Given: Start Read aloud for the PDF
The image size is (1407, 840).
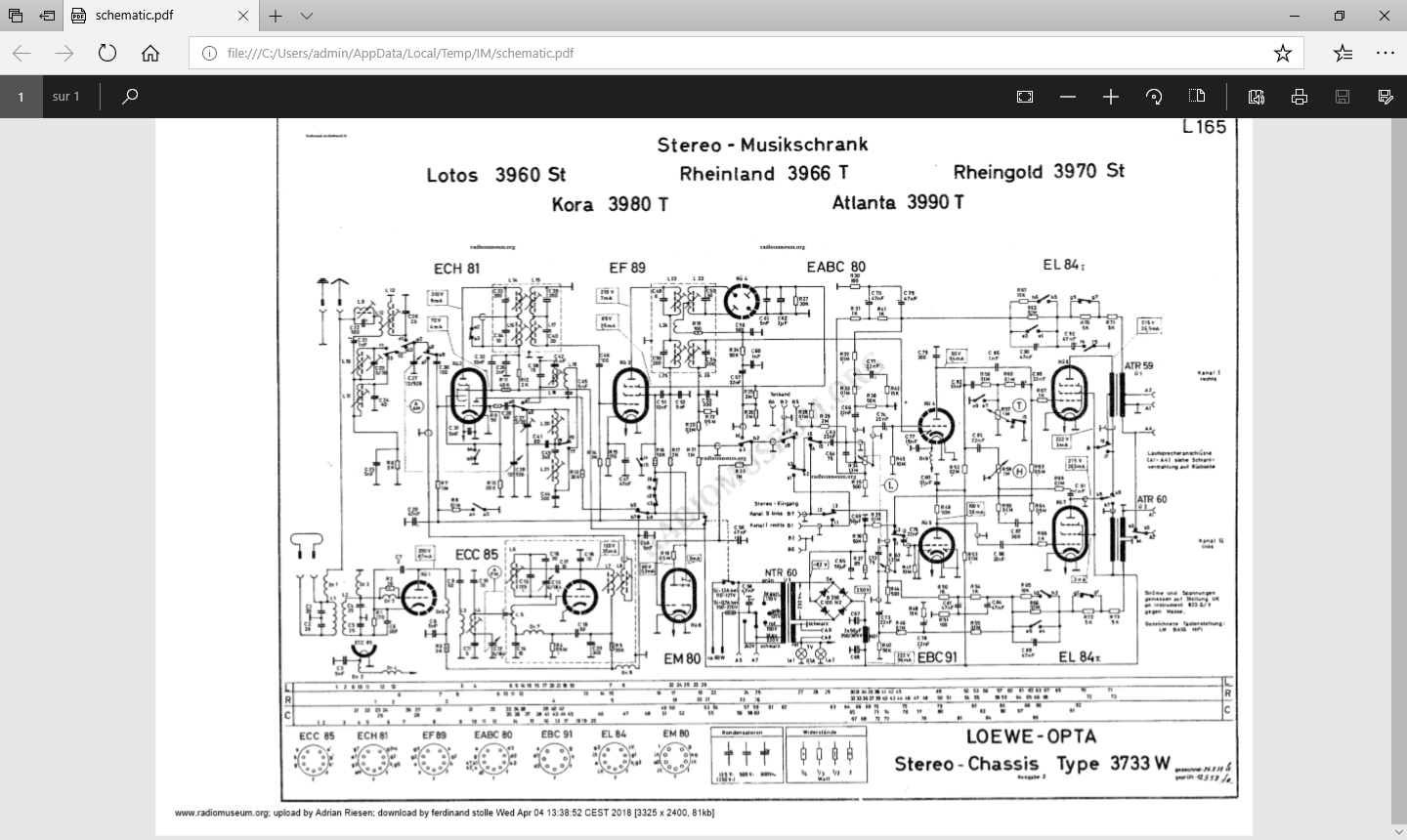Looking at the screenshot, I should click(x=1257, y=97).
